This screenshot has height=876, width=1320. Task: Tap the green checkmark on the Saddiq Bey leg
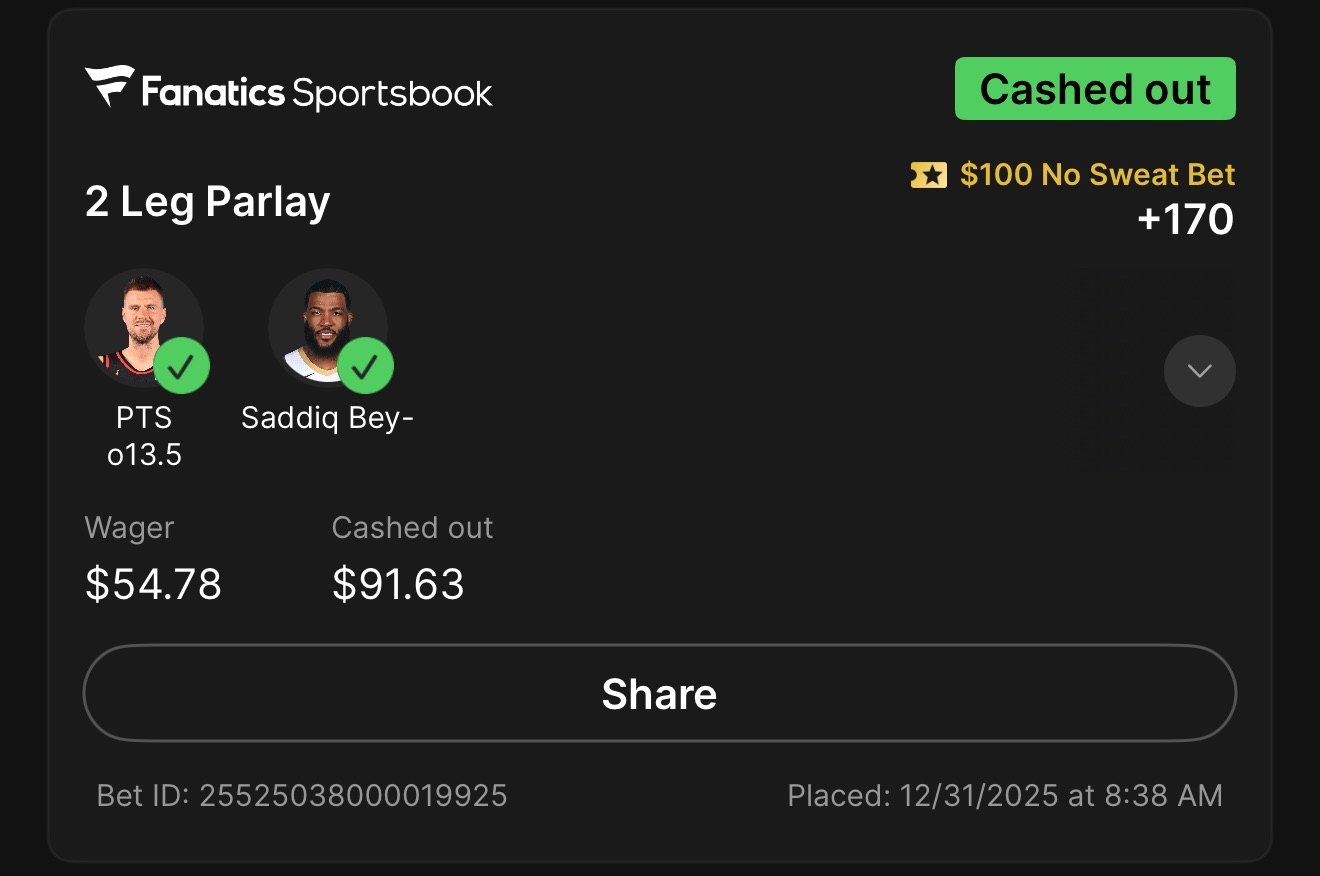tap(365, 366)
